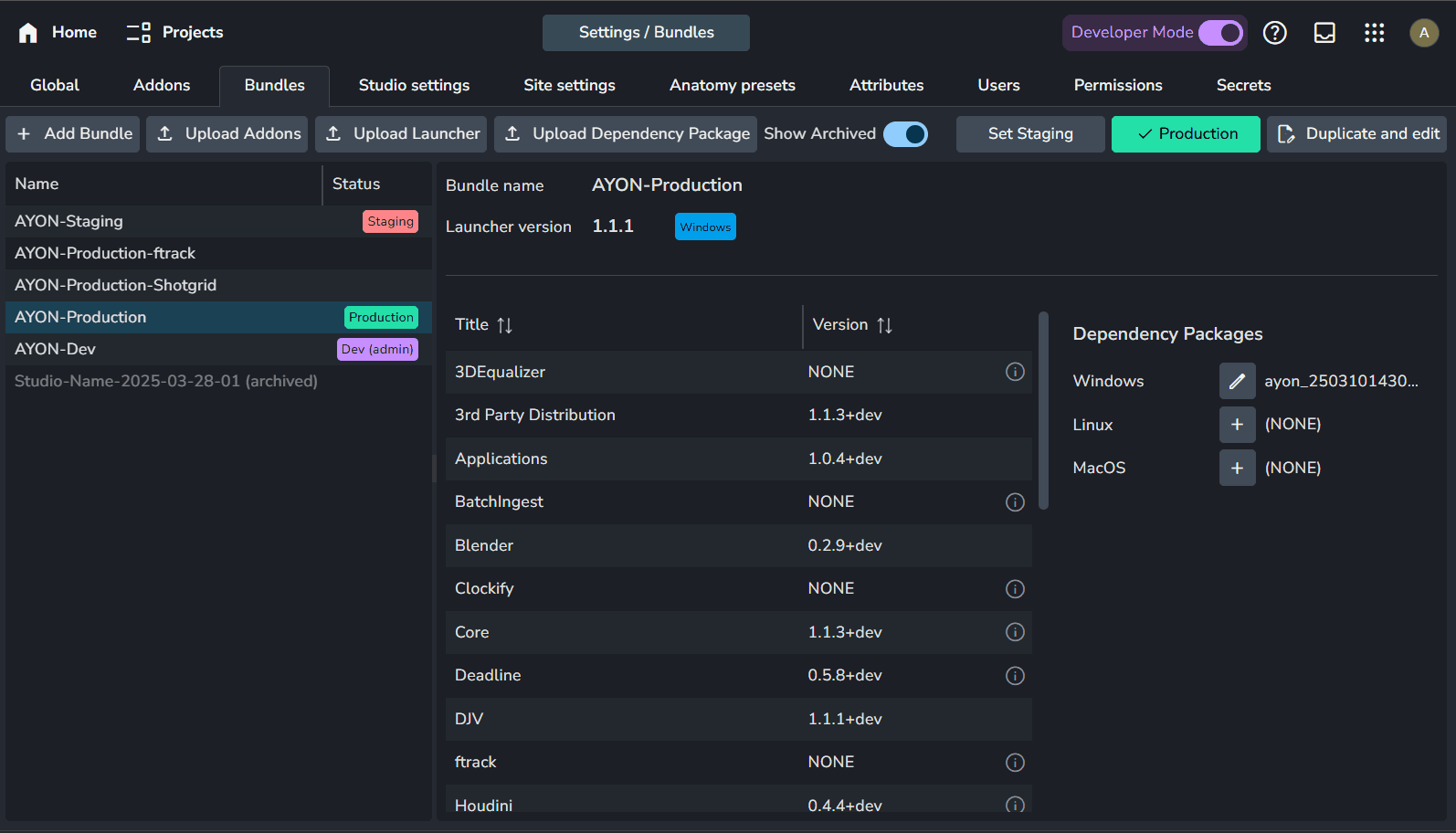
Task: Open Anatomy presets tab
Action: click(733, 85)
